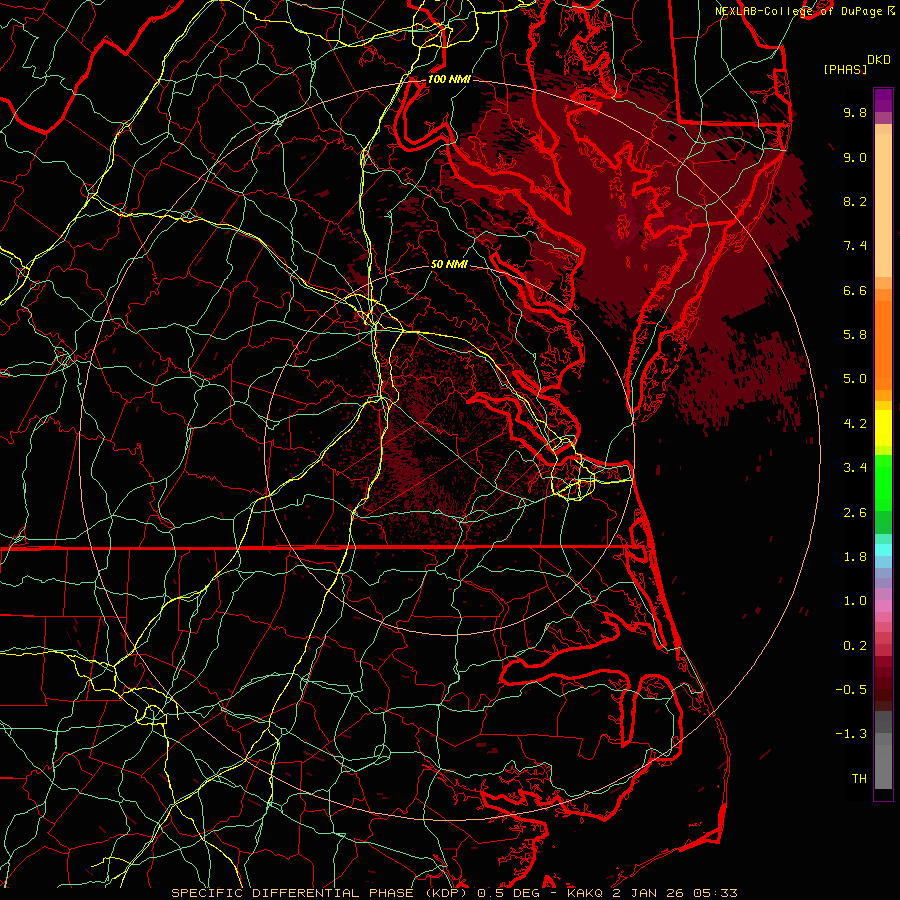Click the purple band of the color scale
900x900 pixels.
(883, 100)
